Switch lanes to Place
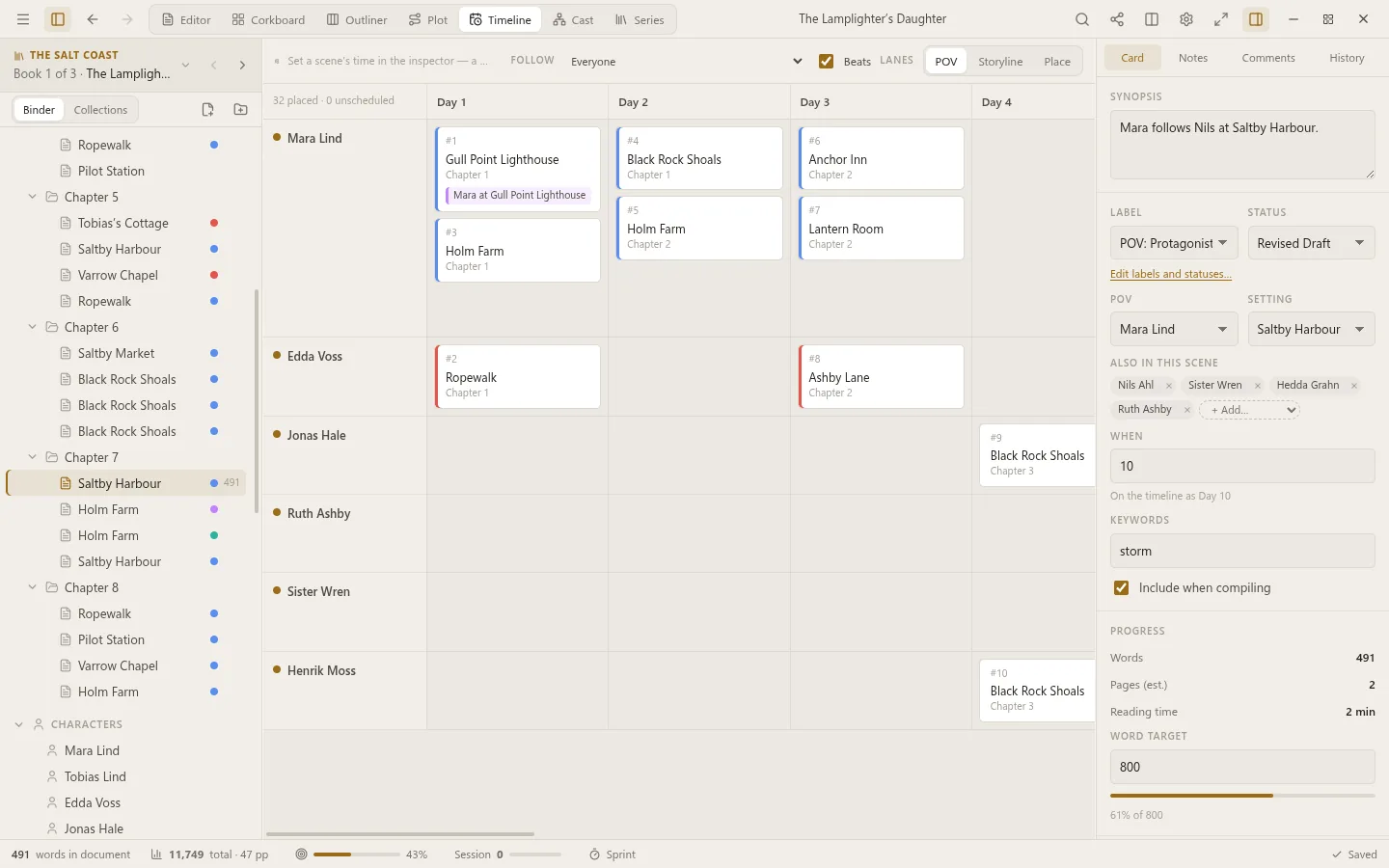 coord(1057,62)
